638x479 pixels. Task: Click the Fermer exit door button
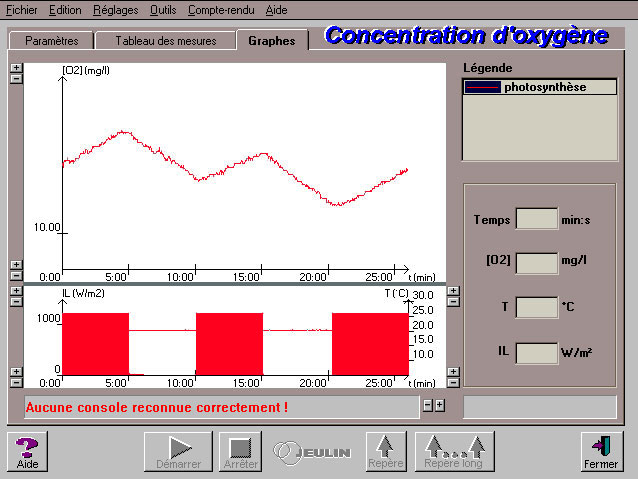[x=601, y=451]
